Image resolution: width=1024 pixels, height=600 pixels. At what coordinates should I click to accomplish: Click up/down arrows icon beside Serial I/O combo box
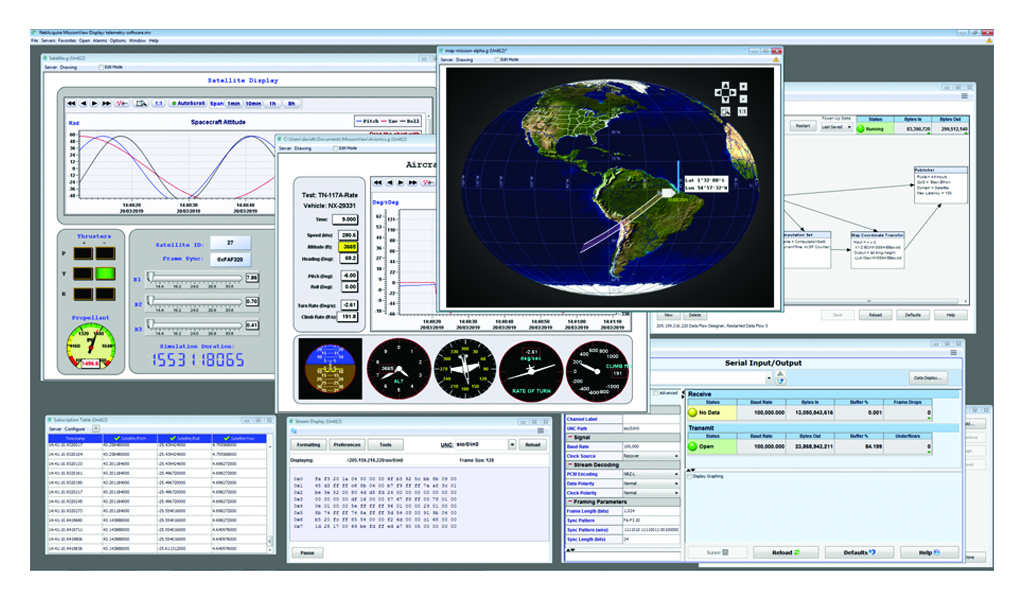[x=780, y=378]
